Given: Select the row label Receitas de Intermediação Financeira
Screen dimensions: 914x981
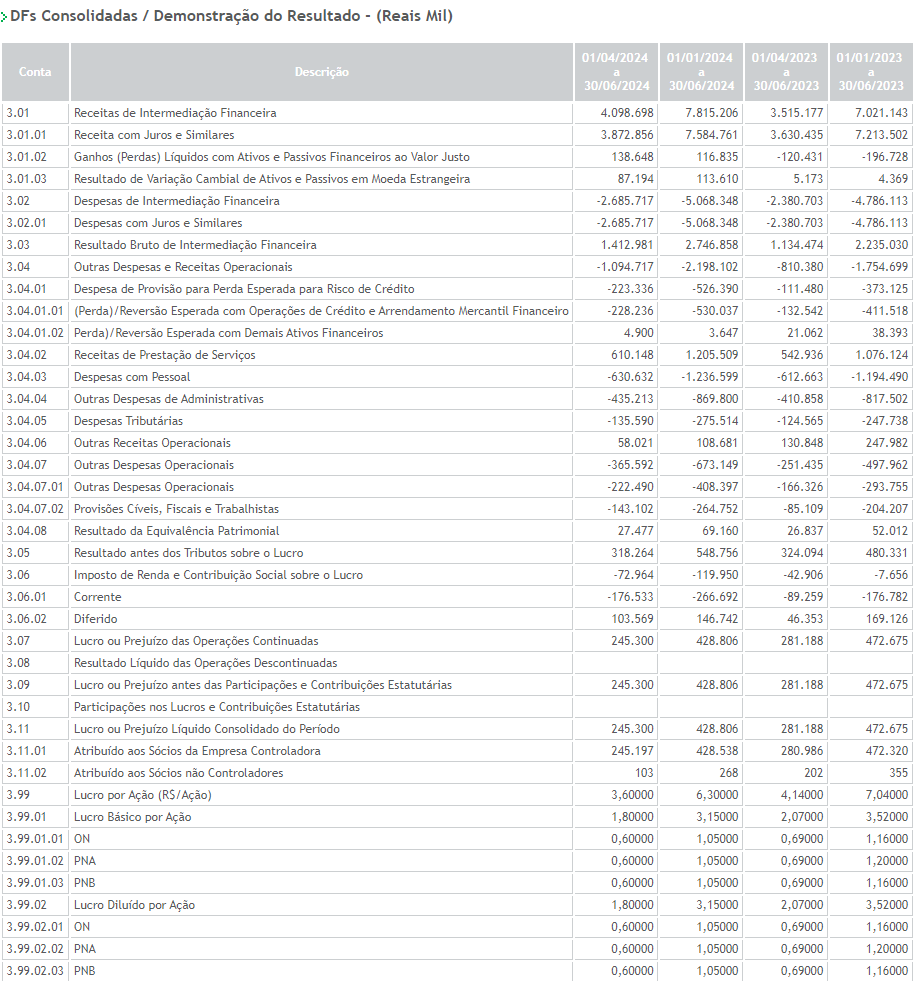Looking at the screenshot, I should tap(175, 113).
